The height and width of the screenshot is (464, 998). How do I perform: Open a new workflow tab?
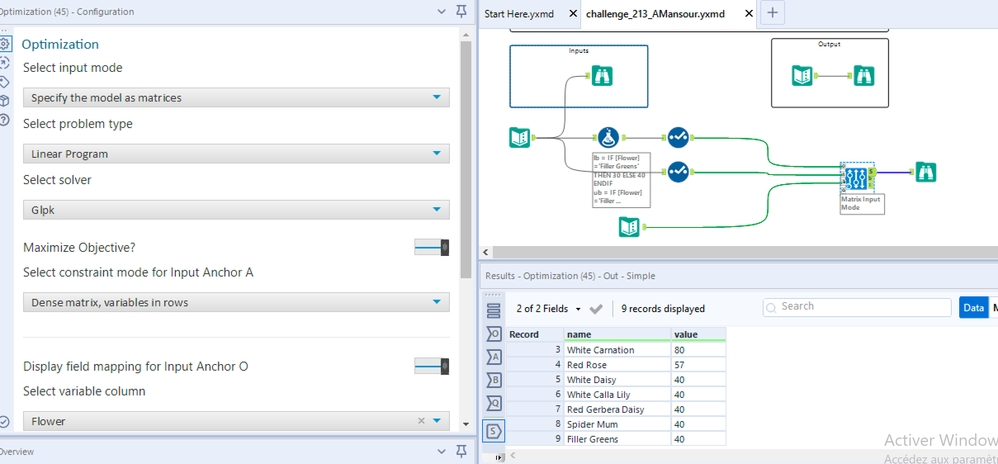point(771,12)
